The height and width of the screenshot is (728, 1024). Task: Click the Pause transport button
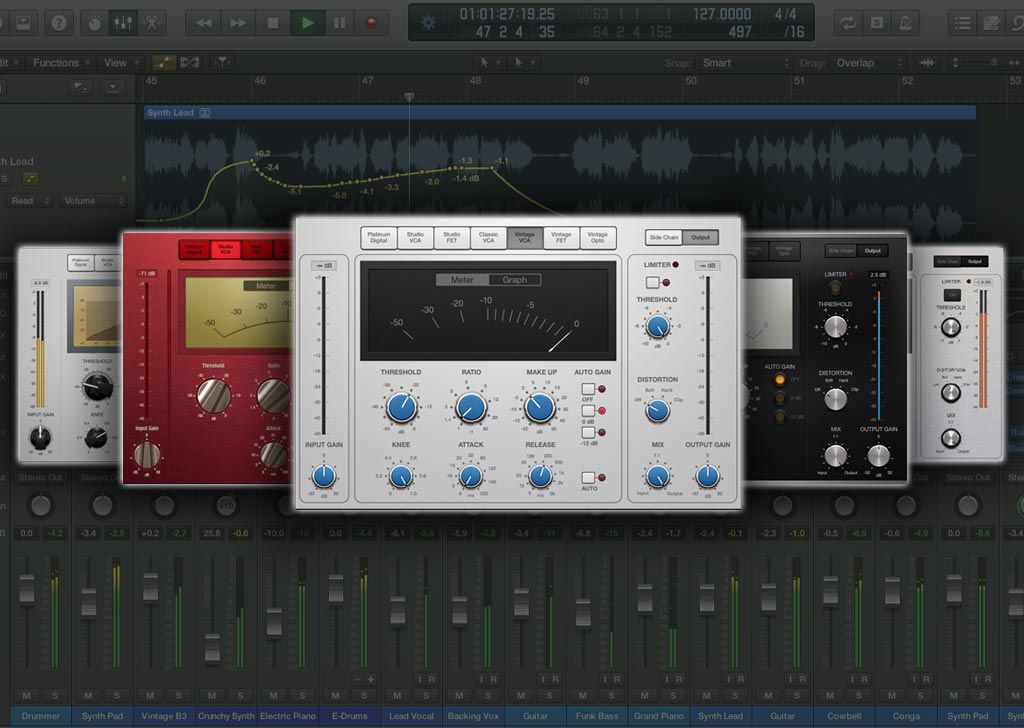click(340, 24)
